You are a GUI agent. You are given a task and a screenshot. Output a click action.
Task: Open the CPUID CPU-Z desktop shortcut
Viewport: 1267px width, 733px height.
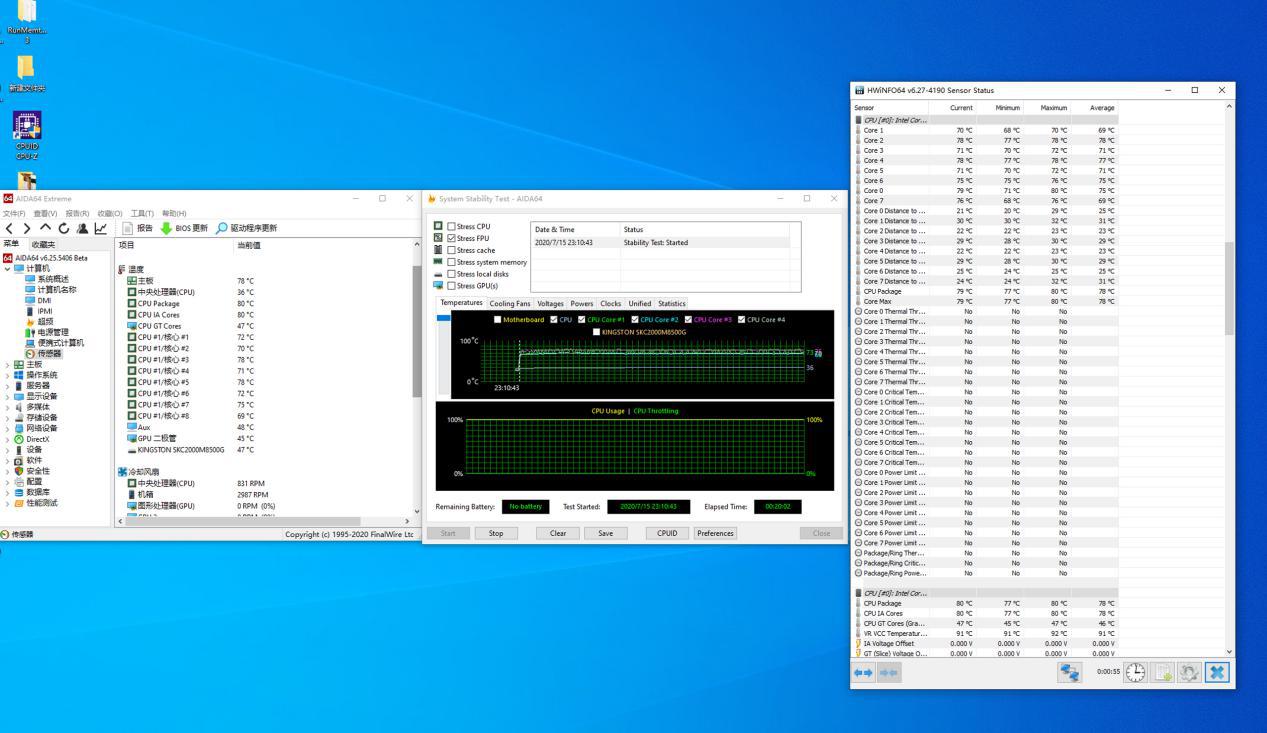(27, 126)
